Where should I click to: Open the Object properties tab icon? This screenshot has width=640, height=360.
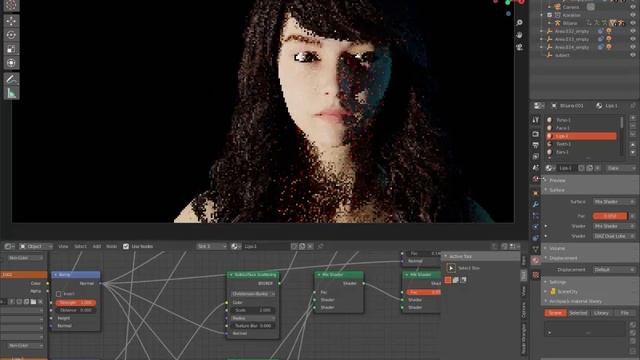[x=536, y=193]
